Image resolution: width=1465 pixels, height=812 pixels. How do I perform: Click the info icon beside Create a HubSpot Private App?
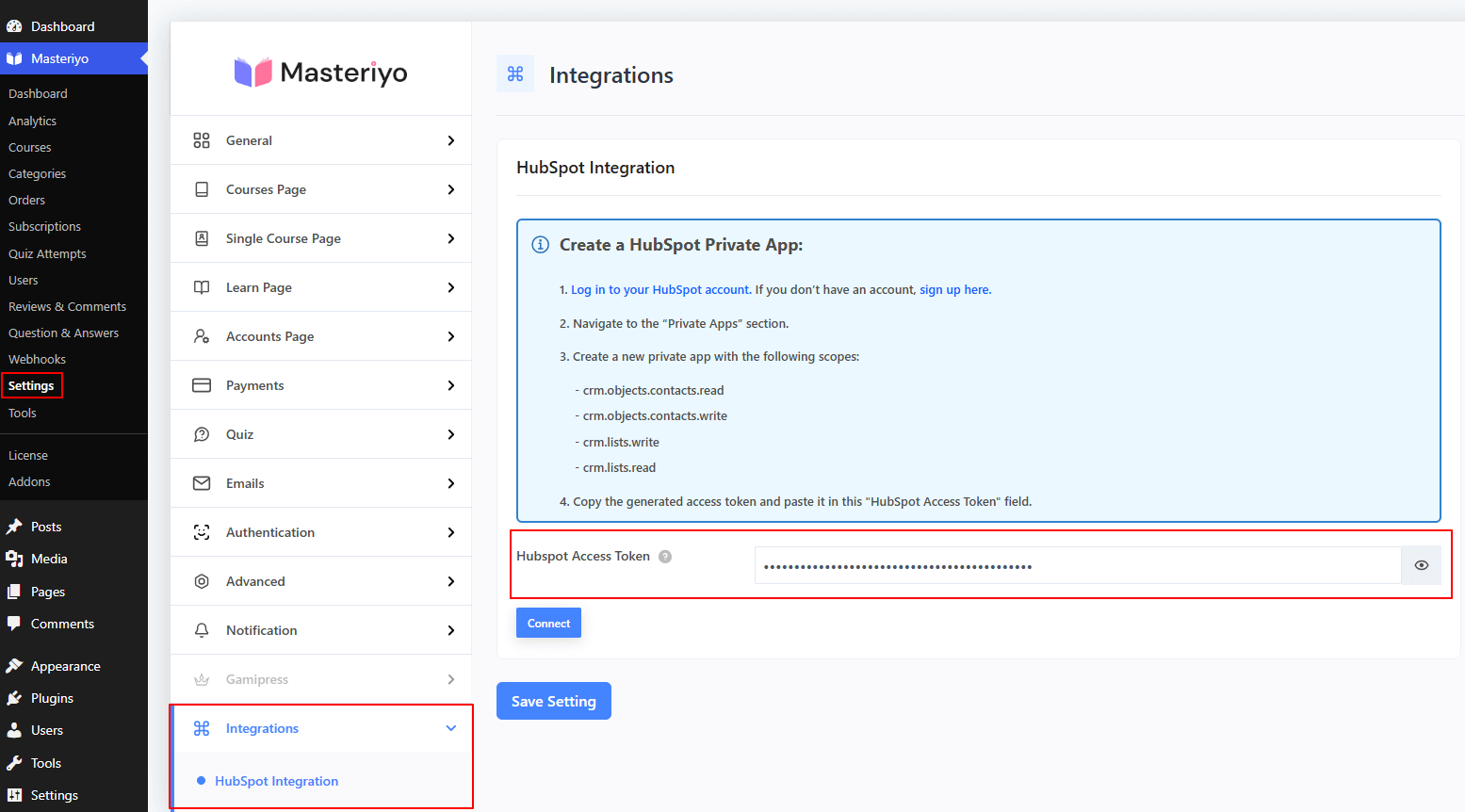click(x=541, y=245)
